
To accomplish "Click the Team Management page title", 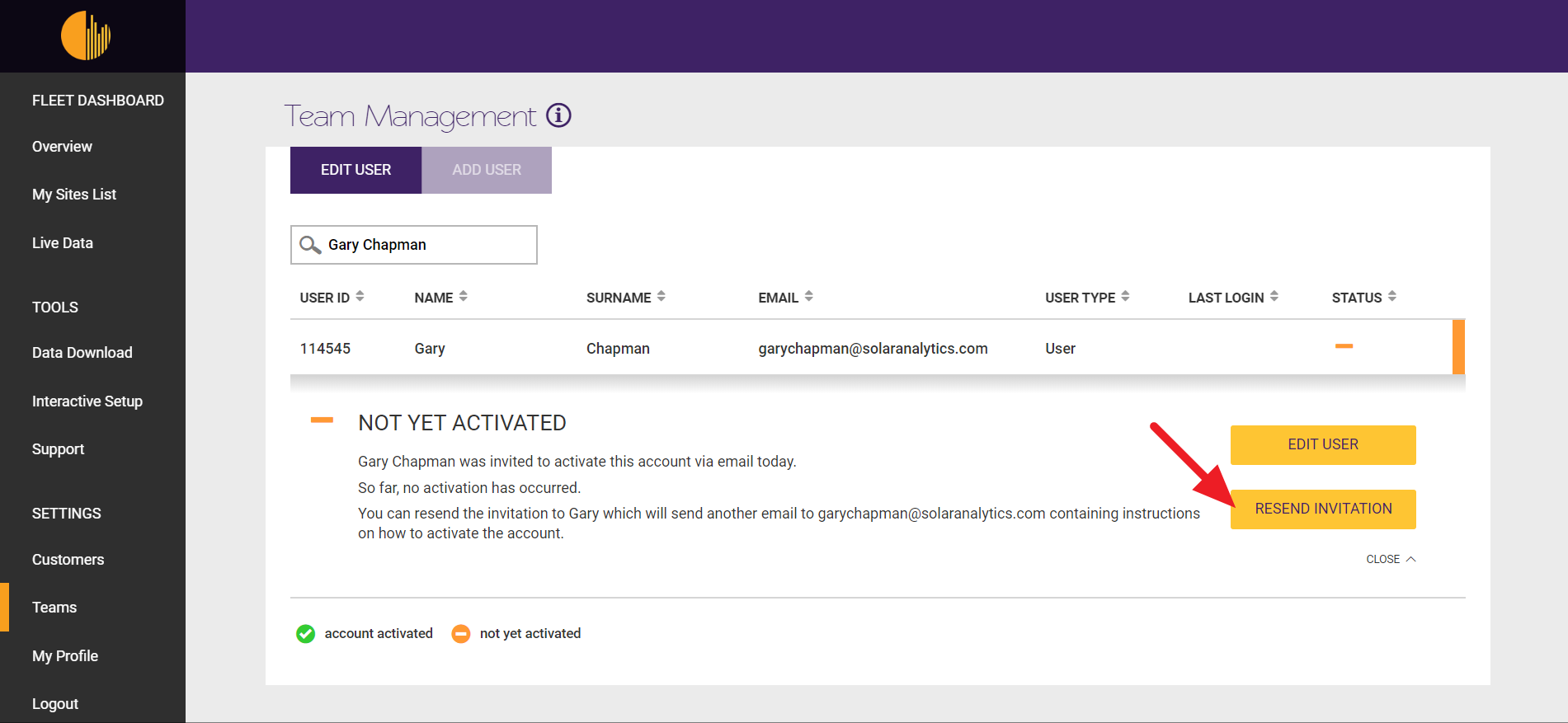I will coord(410,116).
